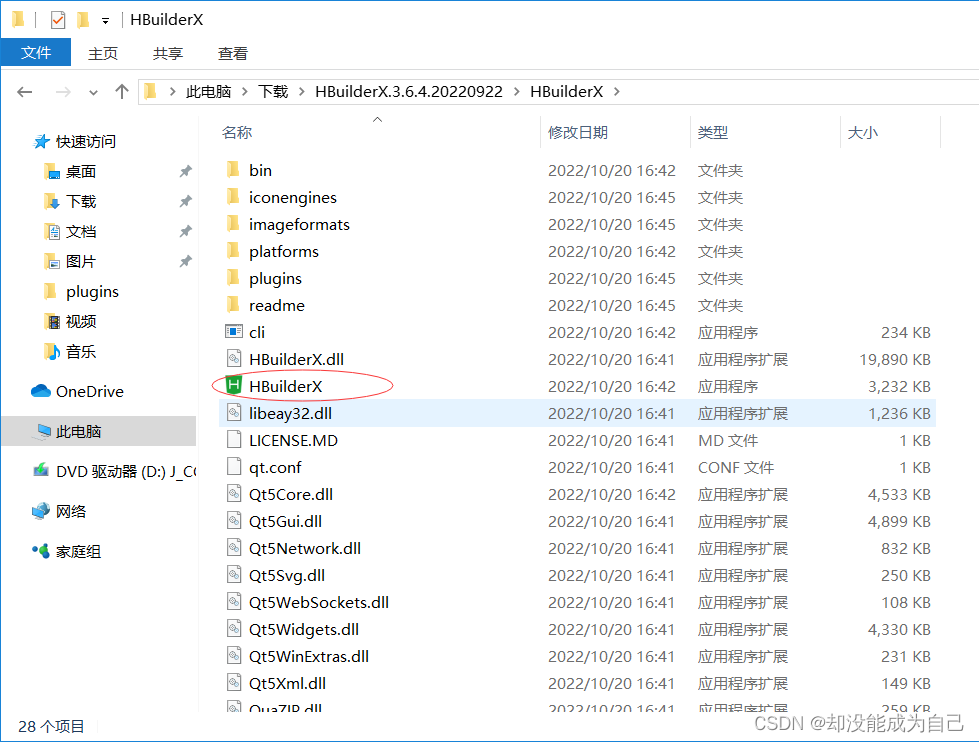Expand chevron after 下载 in address bar
The height and width of the screenshot is (742, 979).
tap(302, 92)
